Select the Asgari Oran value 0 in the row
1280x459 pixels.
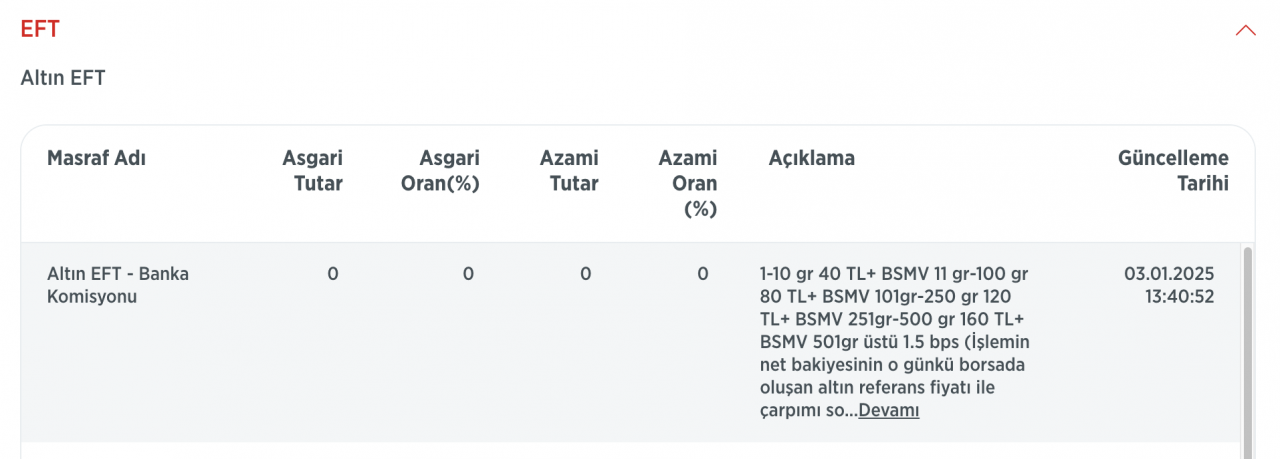click(x=468, y=274)
